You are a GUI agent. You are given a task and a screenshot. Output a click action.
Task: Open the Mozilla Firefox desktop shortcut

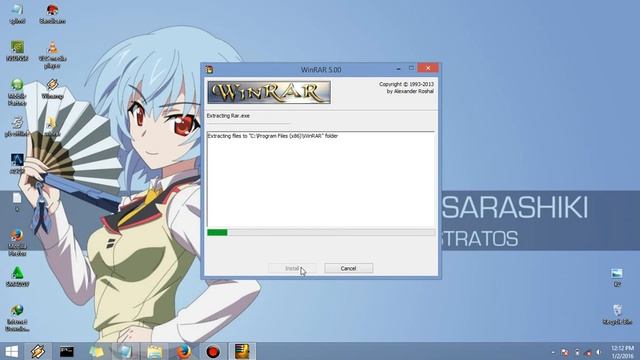point(17,242)
